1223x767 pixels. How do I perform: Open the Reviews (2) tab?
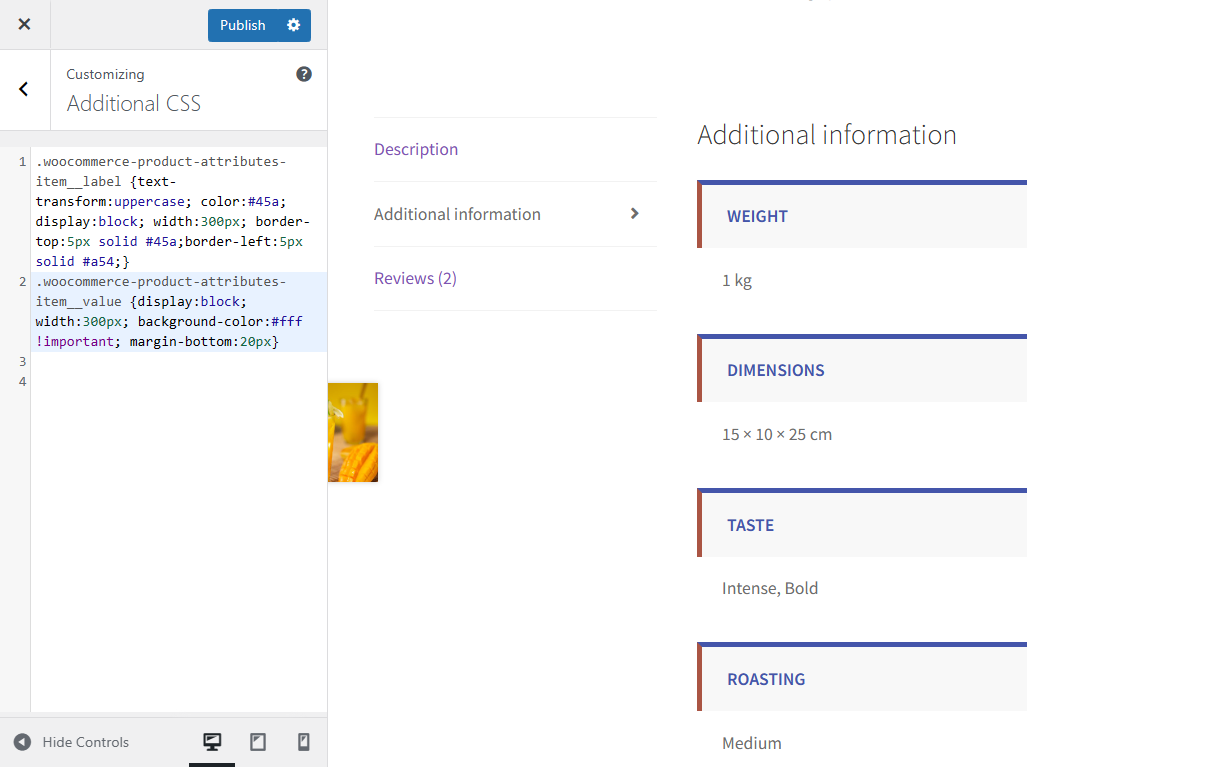point(415,278)
